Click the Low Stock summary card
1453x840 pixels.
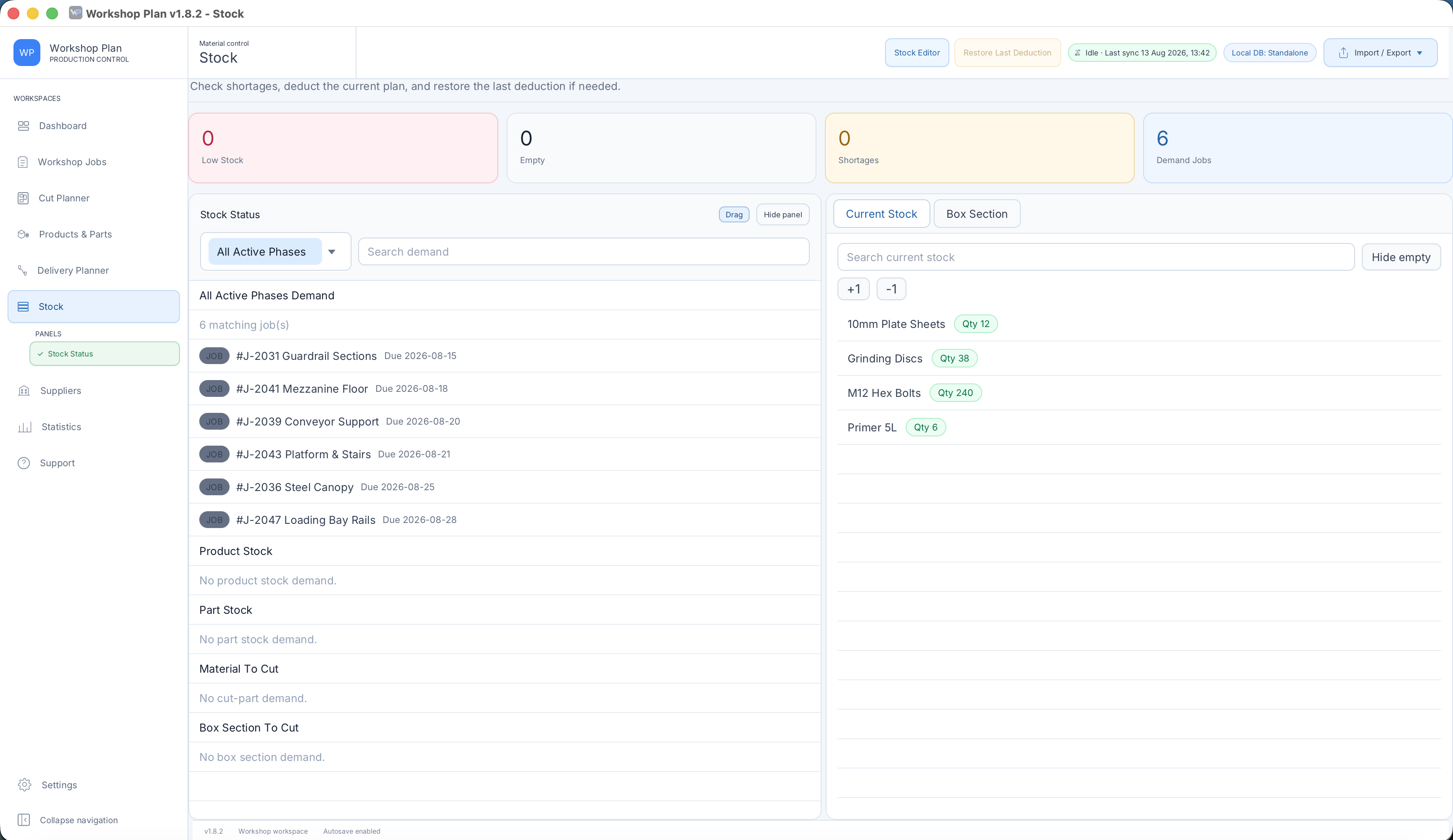pyautogui.click(x=343, y=148)
